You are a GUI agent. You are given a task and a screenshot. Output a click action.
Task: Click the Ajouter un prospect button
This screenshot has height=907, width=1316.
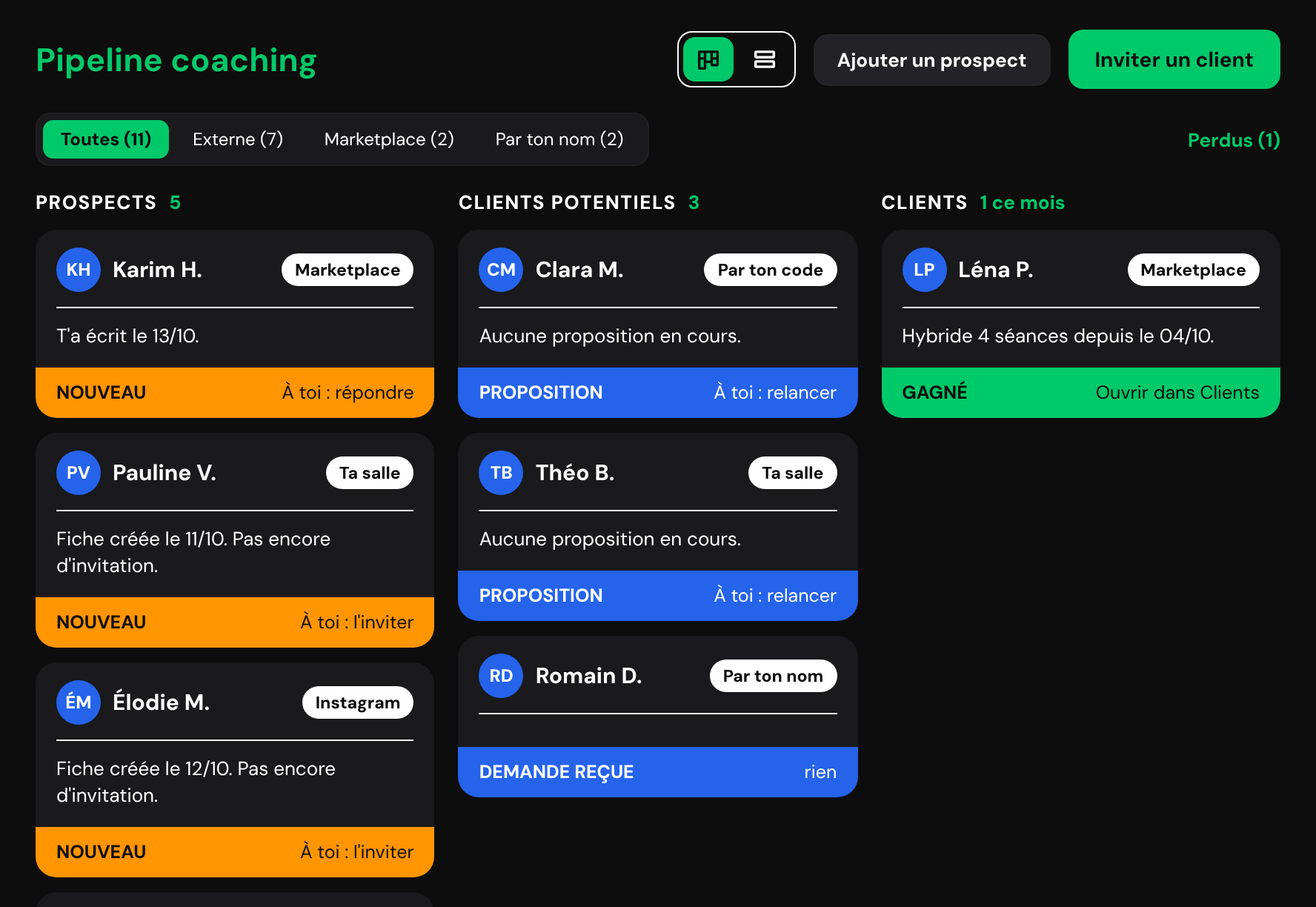(x=931, y=60)
